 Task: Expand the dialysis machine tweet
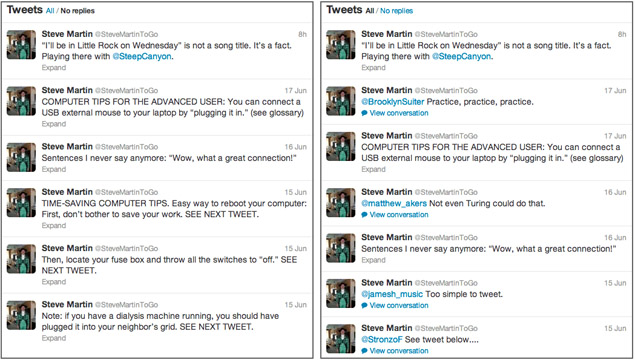[x=54, y=338]
